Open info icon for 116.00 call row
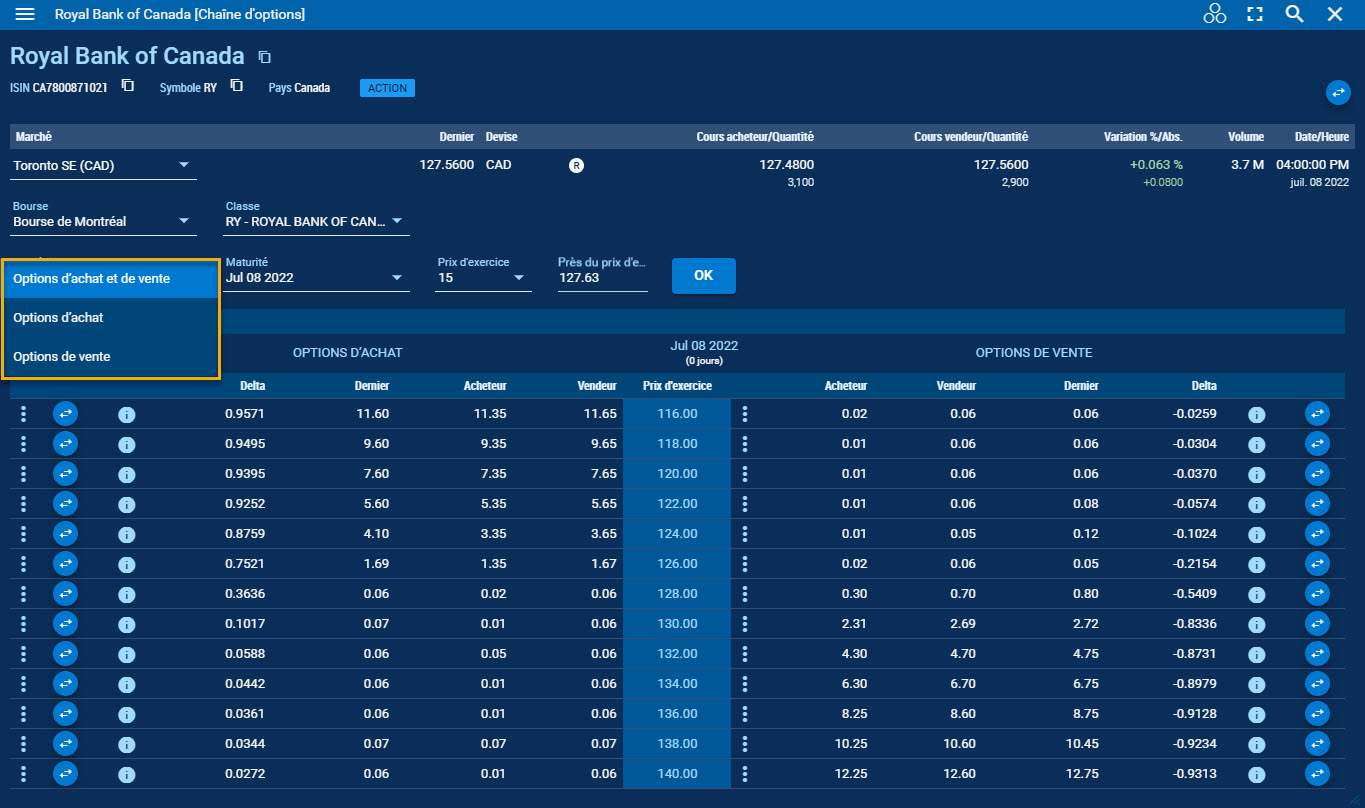This screenshot has height=808, width=1365. coord(126,415)
